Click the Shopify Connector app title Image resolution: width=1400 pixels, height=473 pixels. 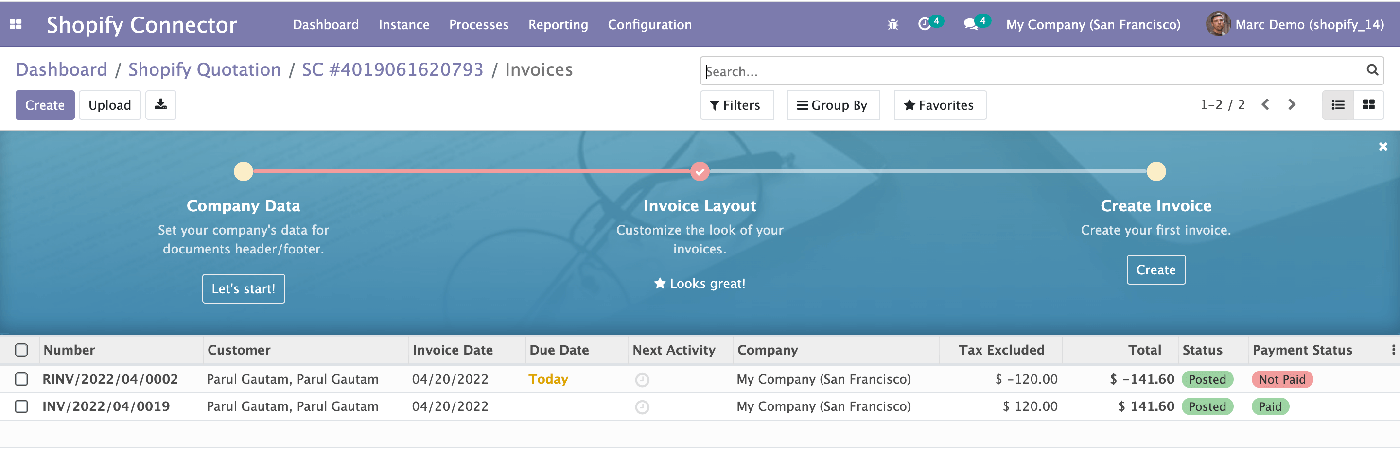(x=142, y=24)
